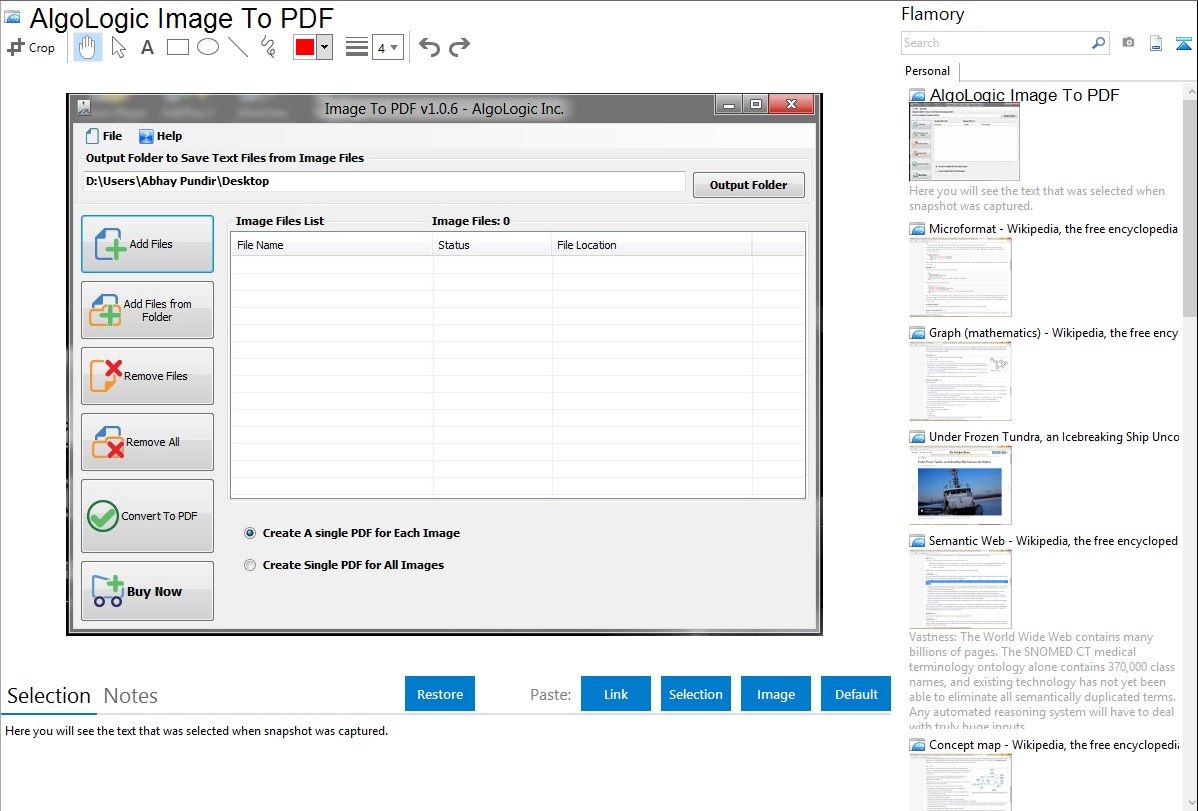The image size is (1198, 811).
Task: Click the Image To PDF titlebar app icon
Action: tap(84, 108)
